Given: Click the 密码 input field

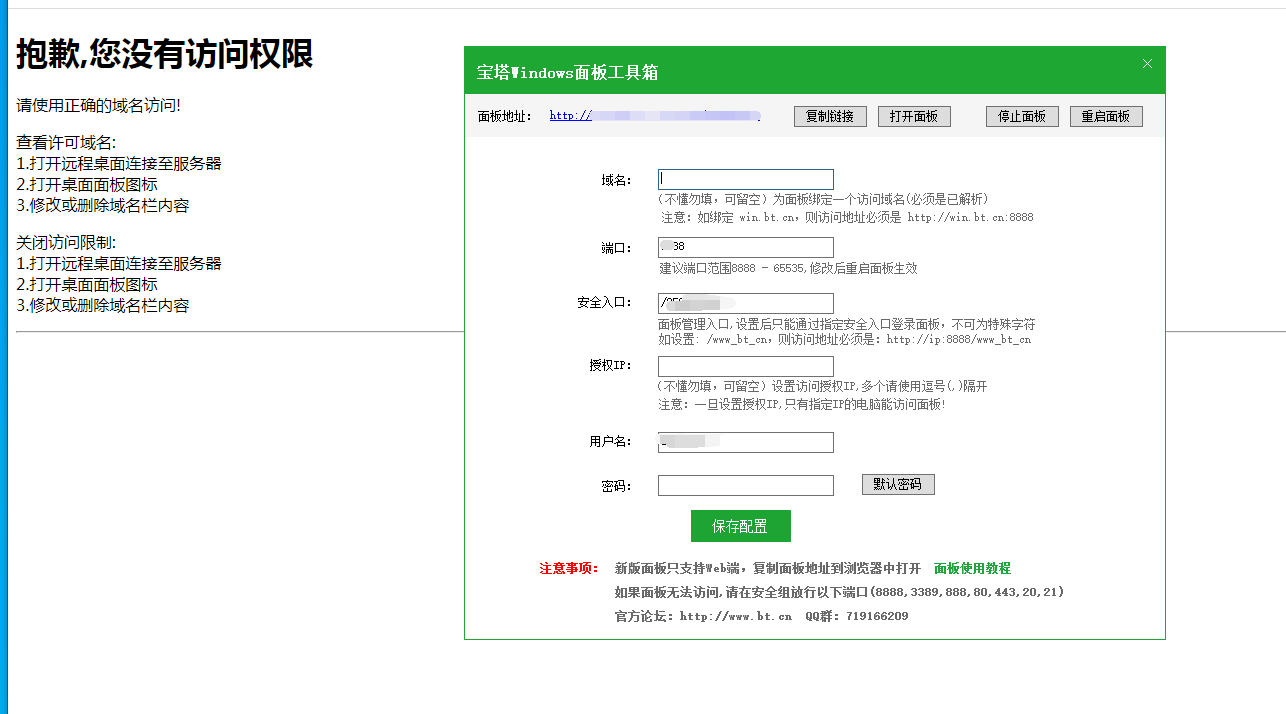Looking at the screenshot, I should click(746, 485).
